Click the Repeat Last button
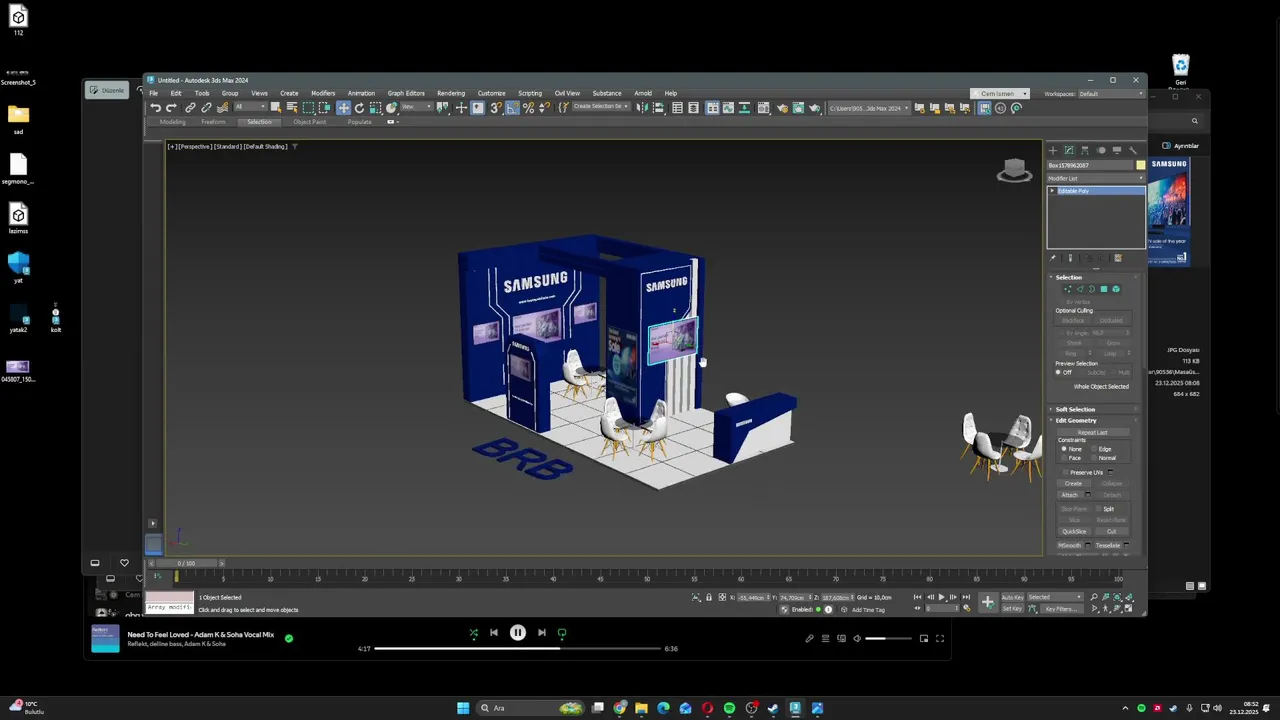The width and height of the screenshot is (1280, 720). coord(1093,432)
